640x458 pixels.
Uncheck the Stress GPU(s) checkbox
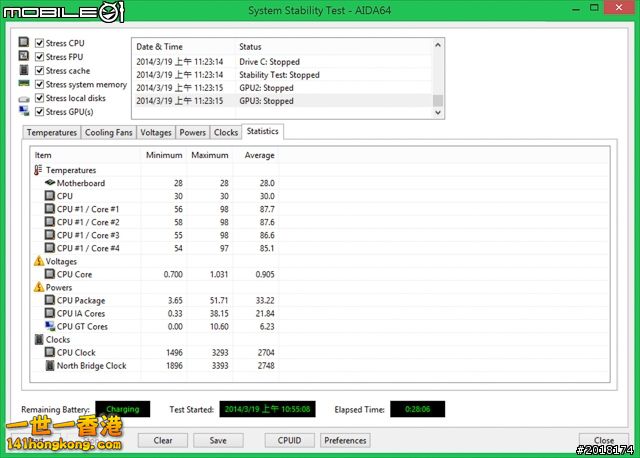click(40, 111)
